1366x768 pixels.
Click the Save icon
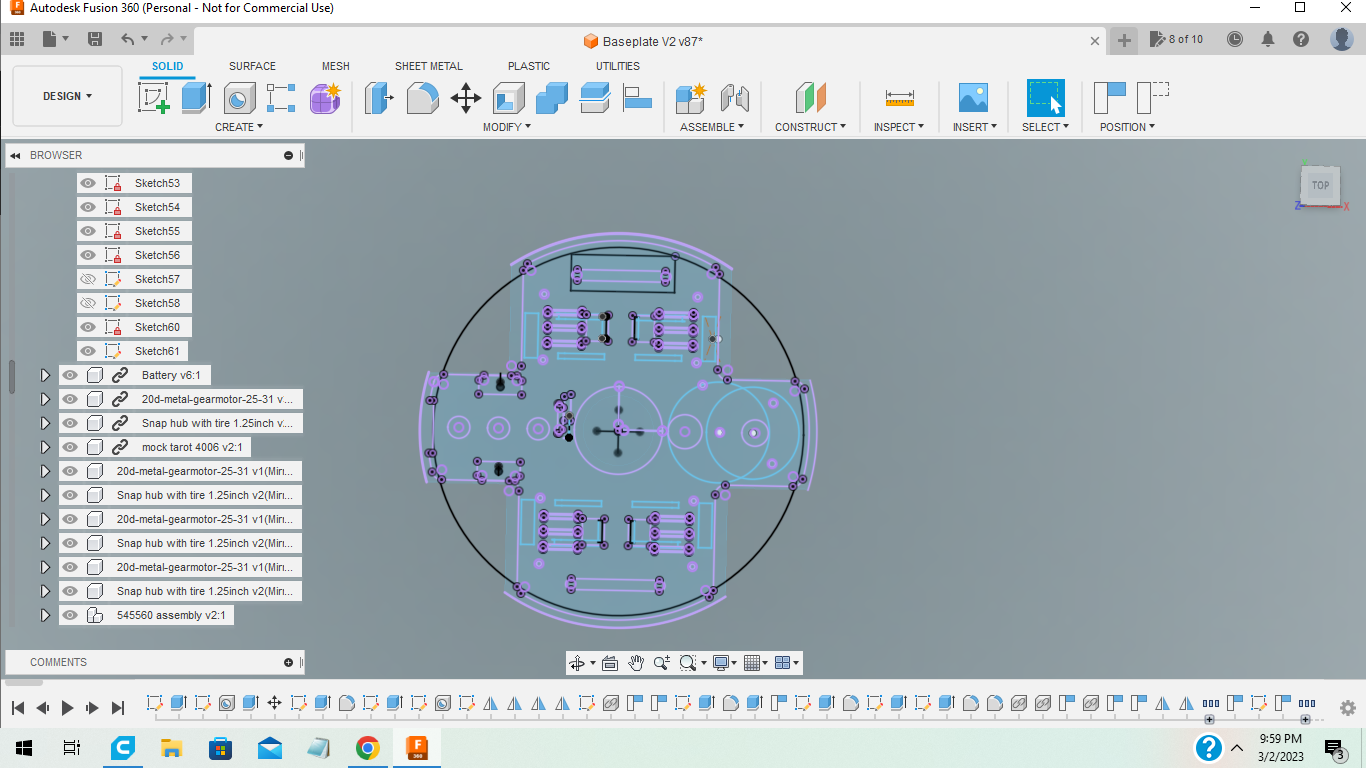click(95, 39)
